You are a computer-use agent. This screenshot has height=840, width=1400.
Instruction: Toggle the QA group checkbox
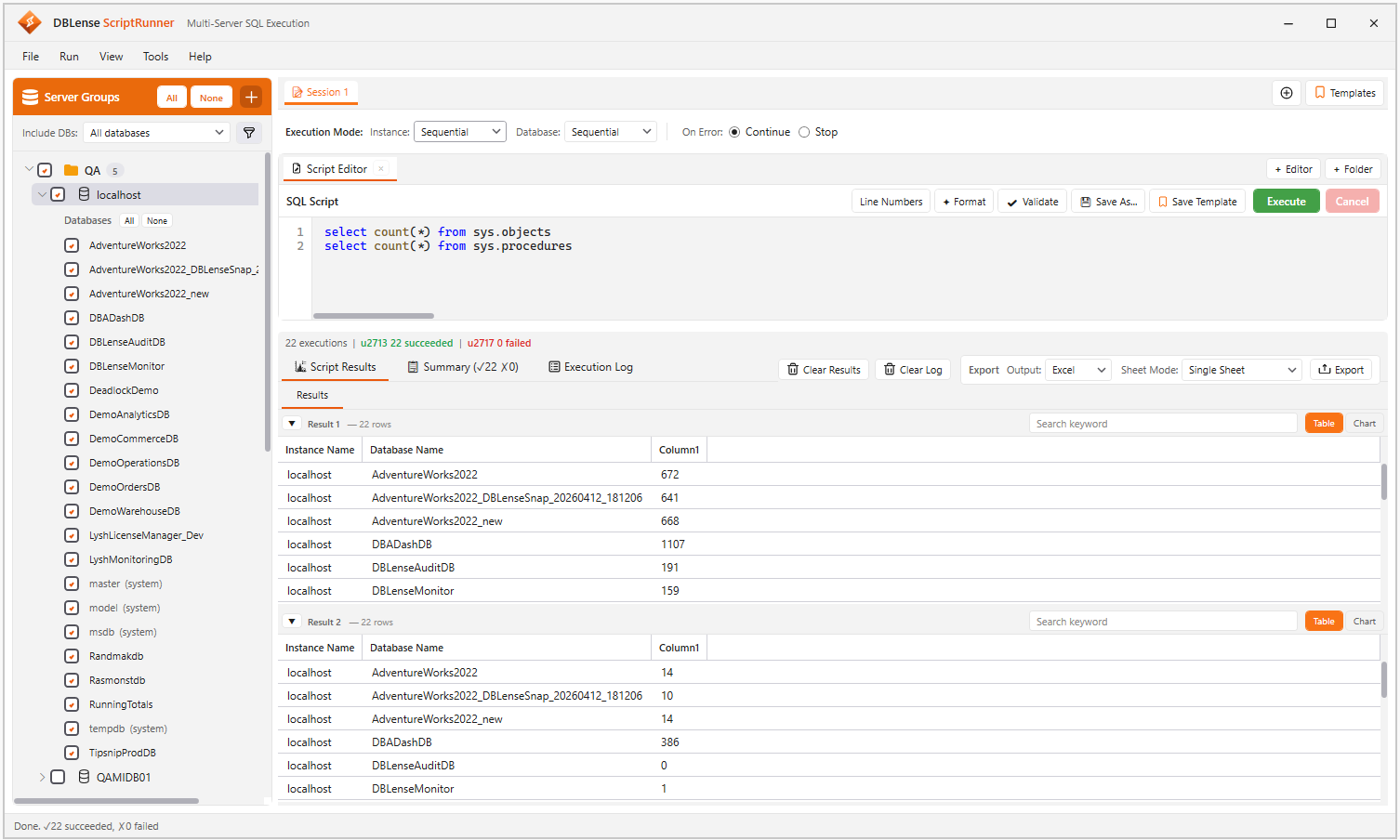pos(45,170)
